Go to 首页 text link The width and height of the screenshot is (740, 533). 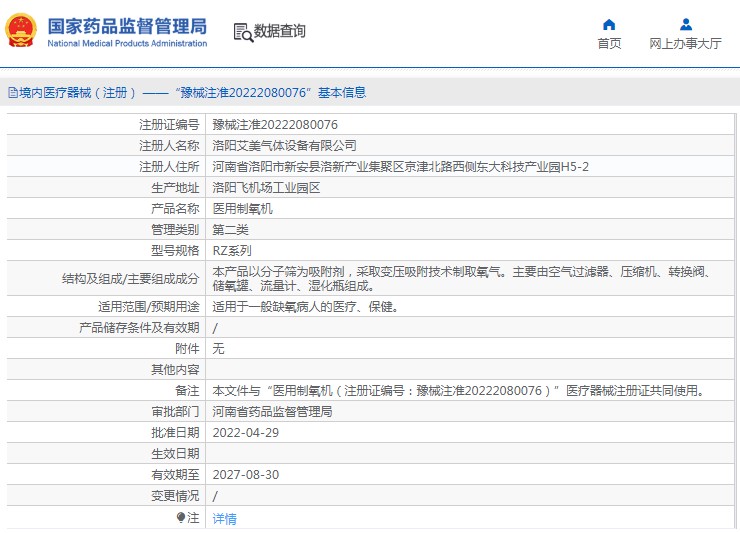click(x=609, y=43)
